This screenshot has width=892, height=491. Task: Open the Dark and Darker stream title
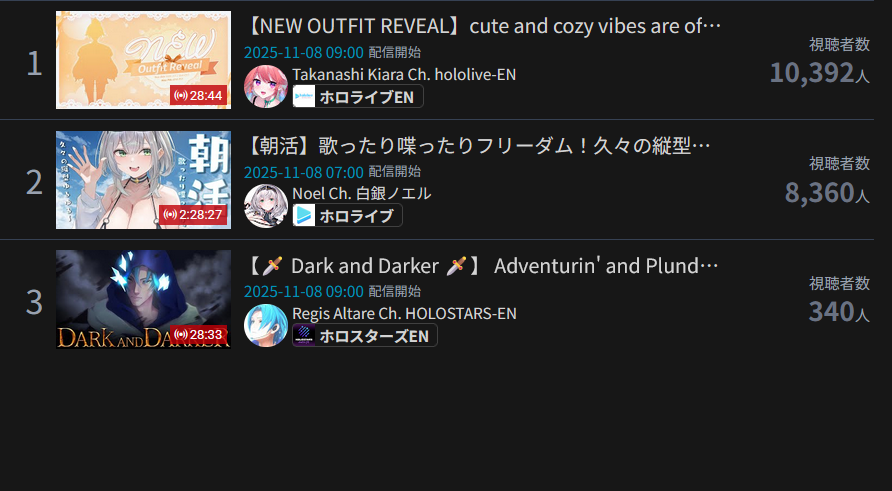[482, 266]
